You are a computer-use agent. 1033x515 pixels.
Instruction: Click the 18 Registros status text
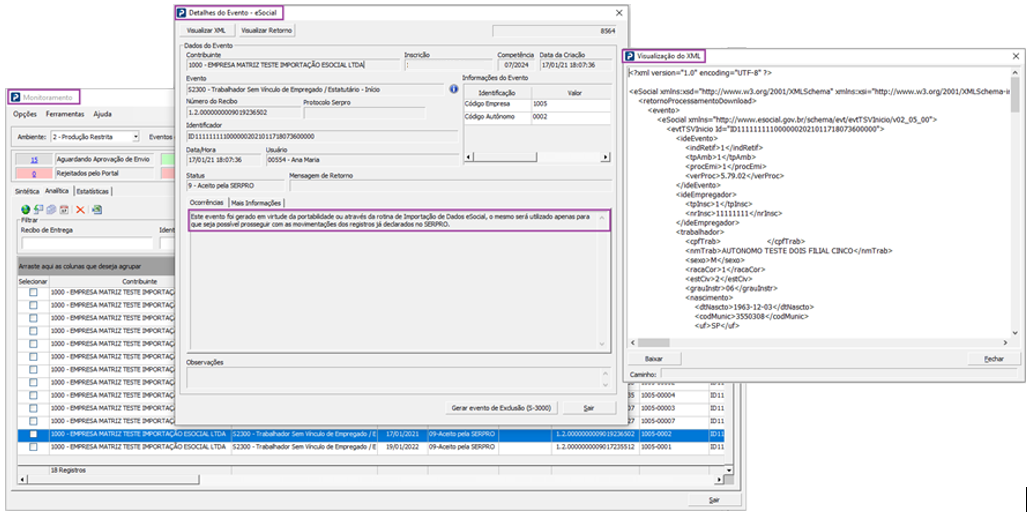[x=68, y=471]
